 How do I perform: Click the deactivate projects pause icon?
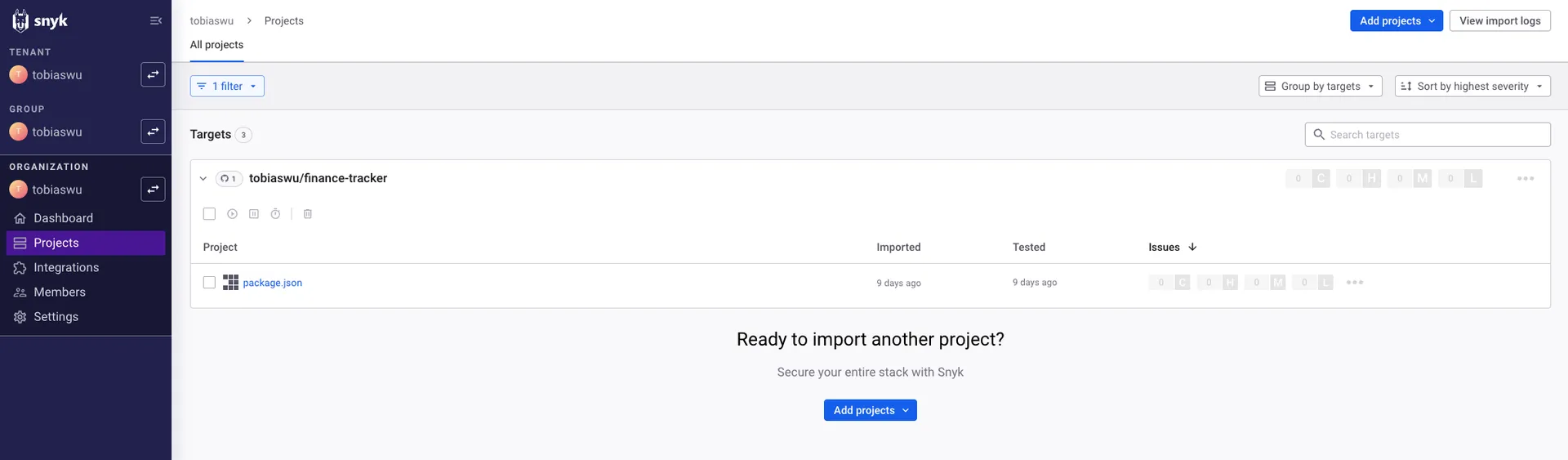click(254, 214)
